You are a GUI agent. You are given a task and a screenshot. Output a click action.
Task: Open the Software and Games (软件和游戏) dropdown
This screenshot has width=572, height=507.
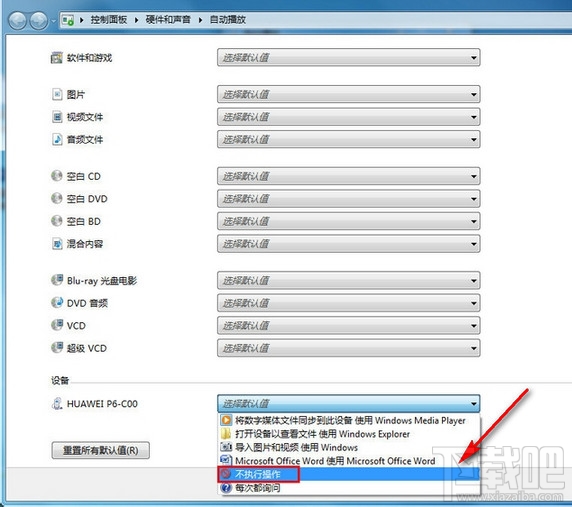coord(348,58)
